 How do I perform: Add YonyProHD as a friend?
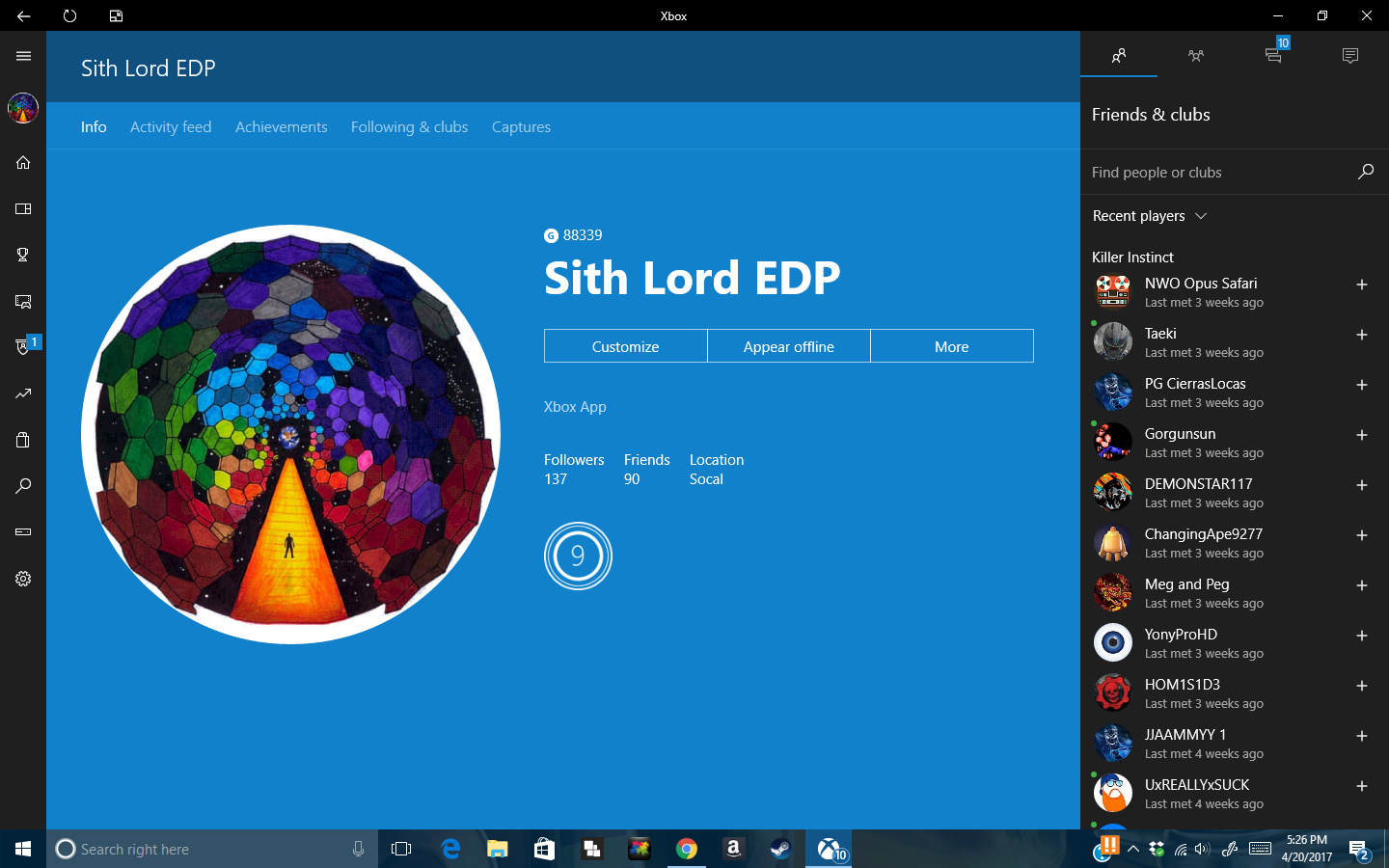1362,636
